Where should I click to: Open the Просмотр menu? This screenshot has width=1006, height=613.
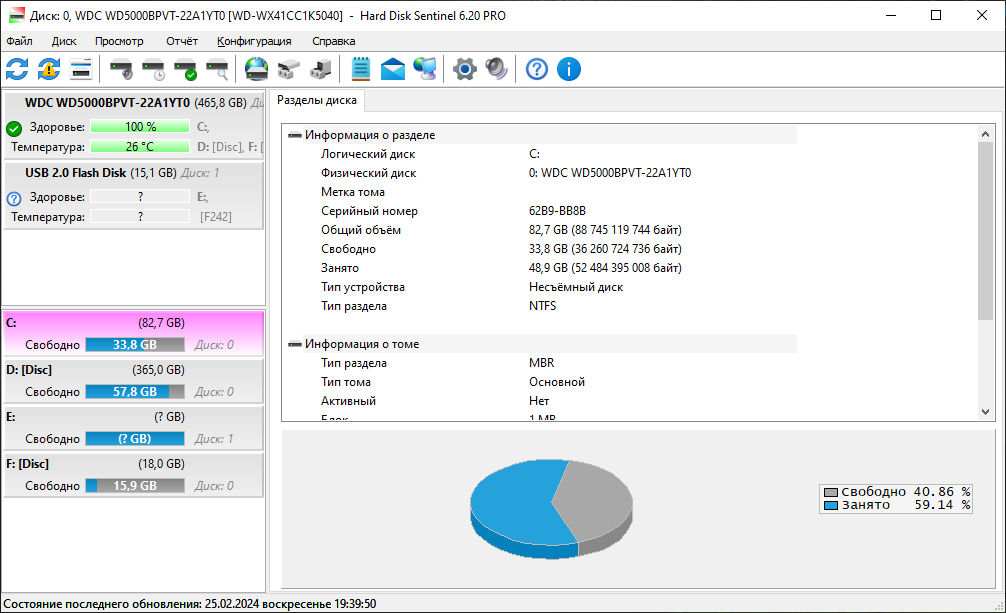point(119,41)
